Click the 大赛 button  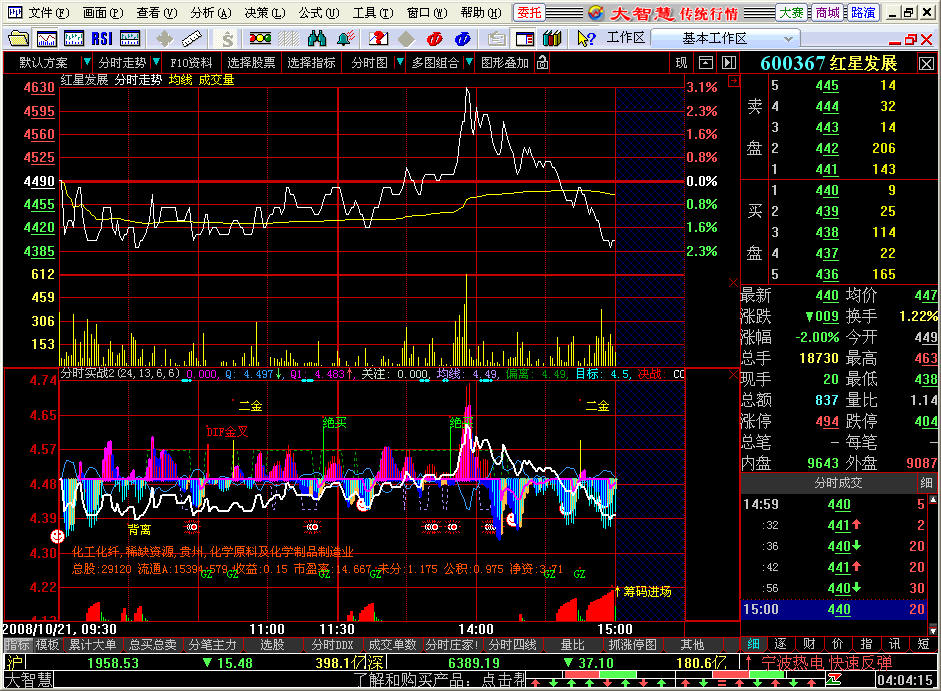(791, 13)
